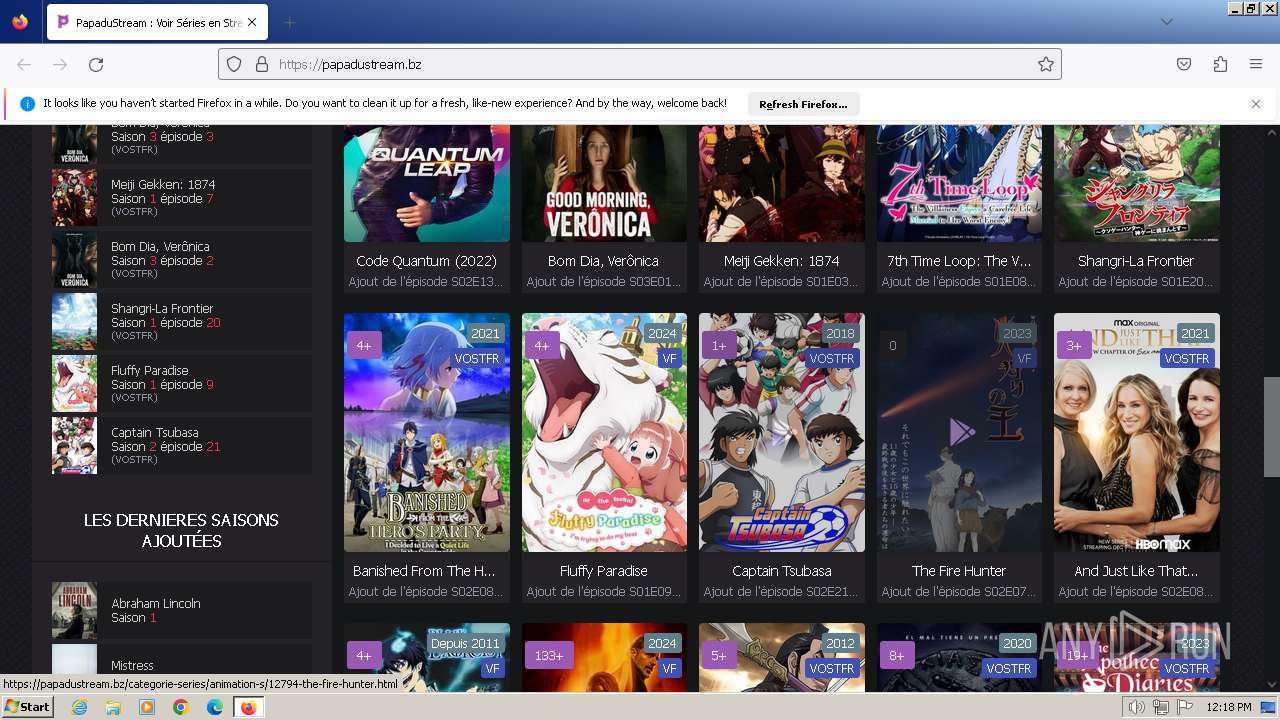The height and width of the screenshot is (720, 1280).
Task: Open the Fluffy Paradise poster thumbnail
Action: pyautogui.click(x=604, y=432)
